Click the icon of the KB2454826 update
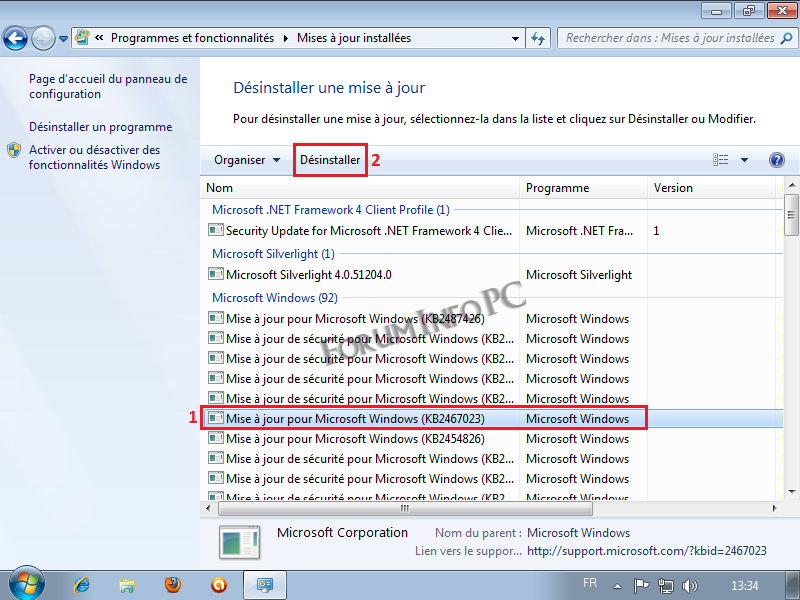800x600 pixels. pyautogui.click(x=216, y=438)
